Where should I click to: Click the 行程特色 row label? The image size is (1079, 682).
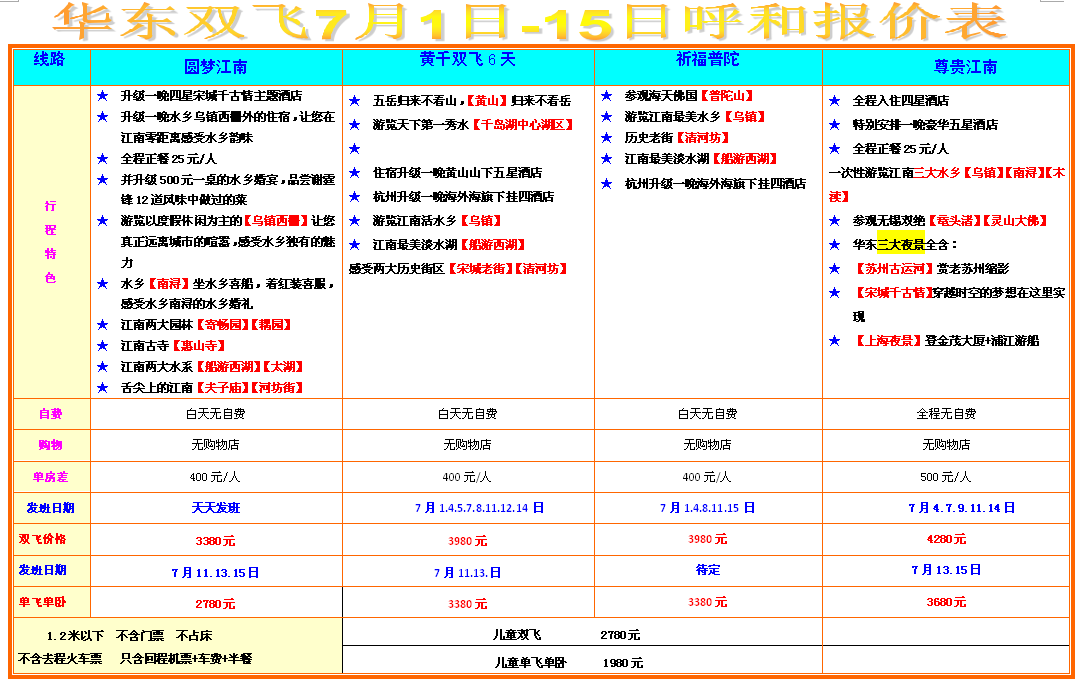pos(51,242)
